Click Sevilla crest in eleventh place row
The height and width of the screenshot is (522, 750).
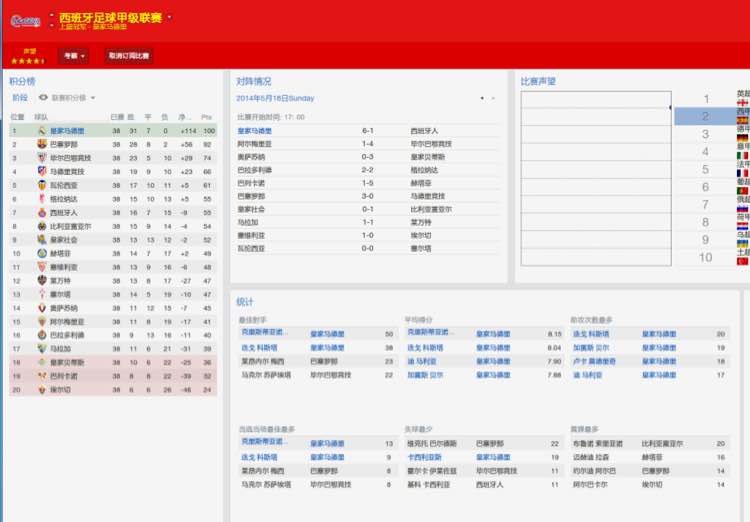[42, 267]
